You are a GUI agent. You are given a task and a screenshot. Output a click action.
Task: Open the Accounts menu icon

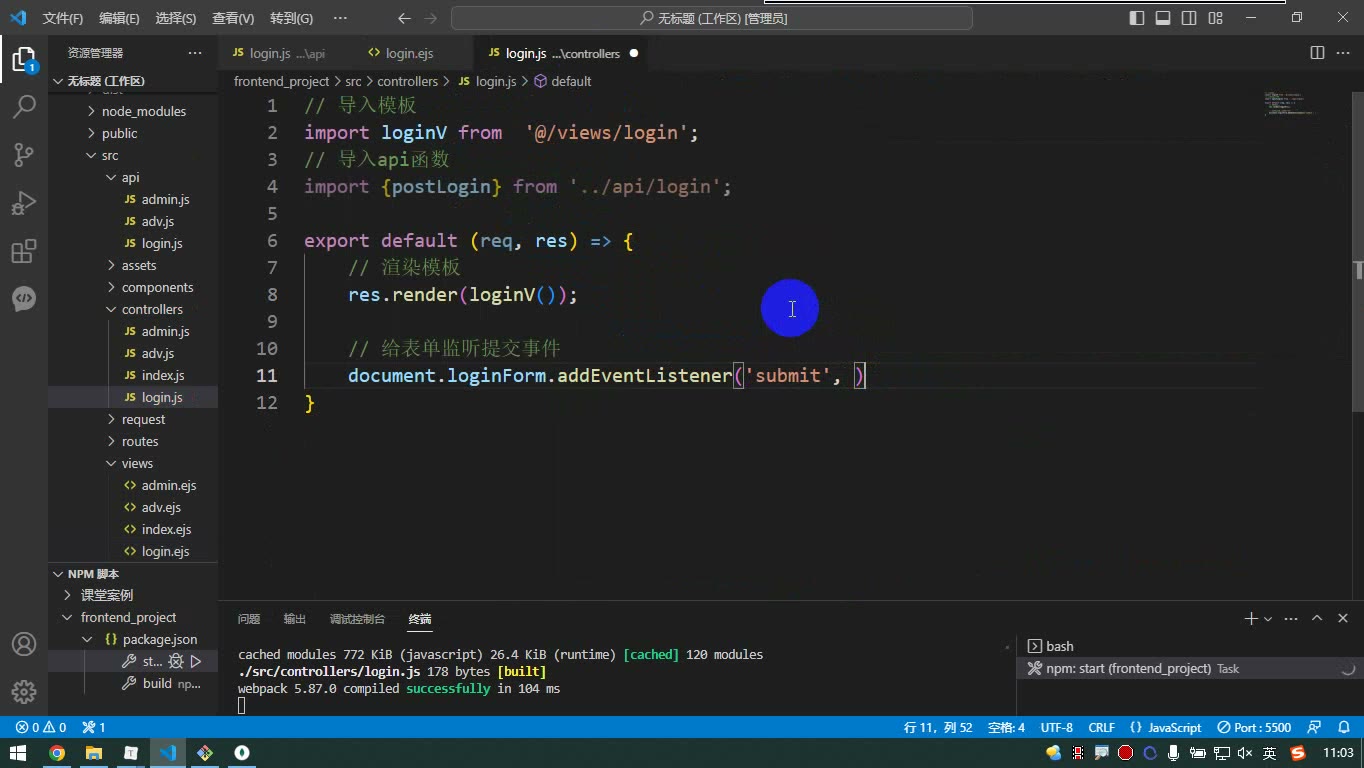pos(24,644)
